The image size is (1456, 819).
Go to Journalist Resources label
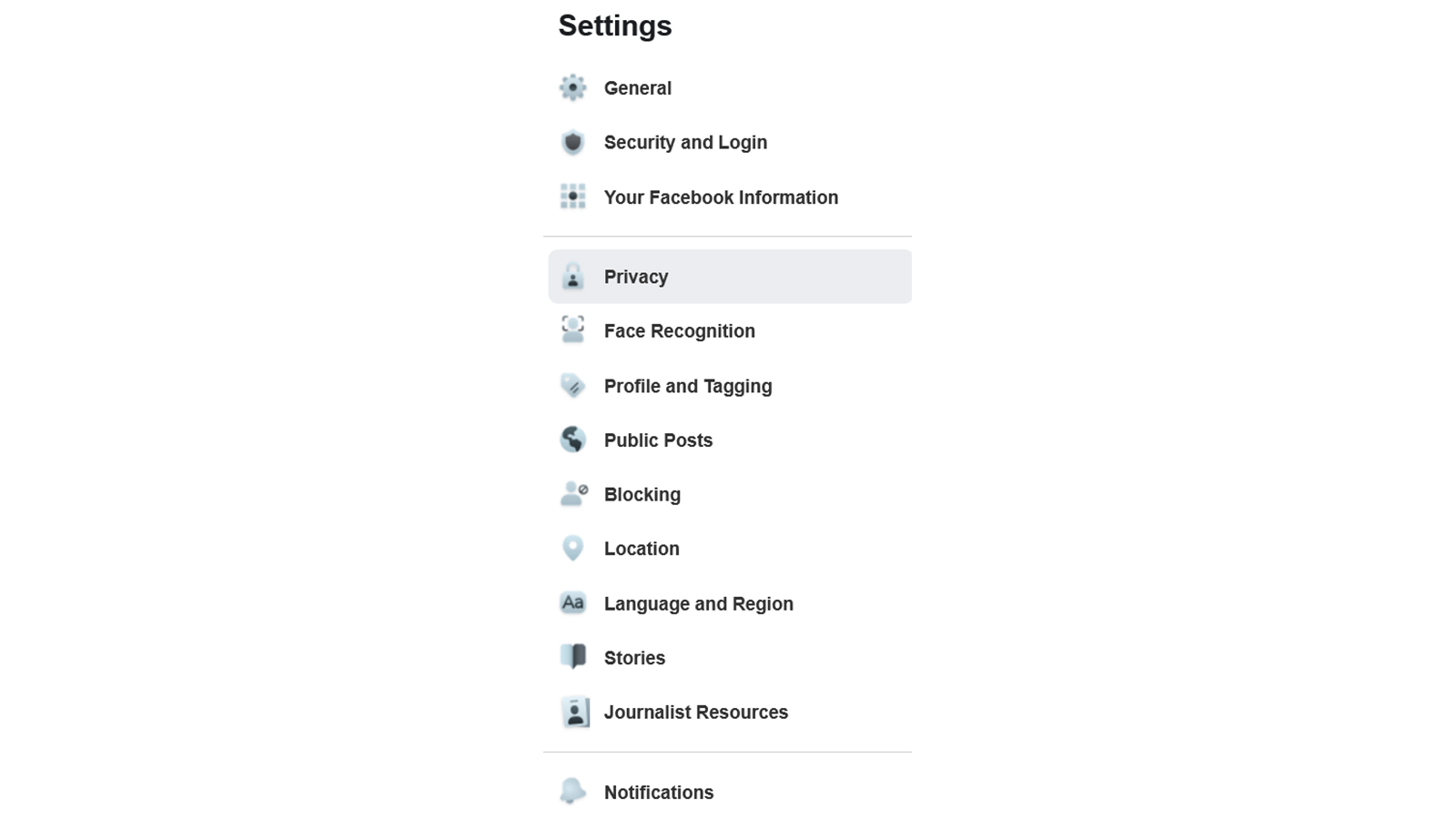click(695, 713)
